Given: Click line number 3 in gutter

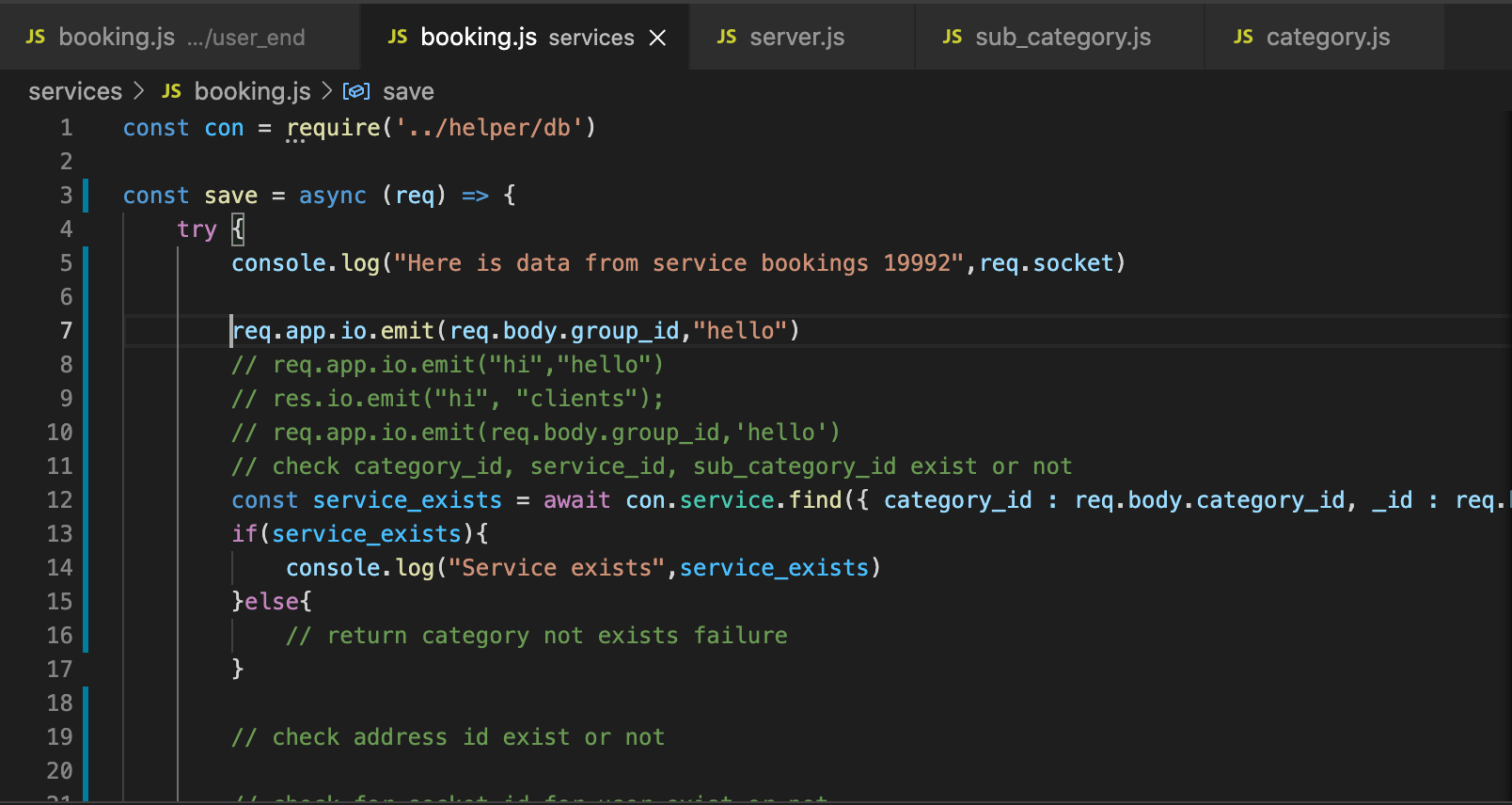Looking at the screenshot, I should tap(66, 196).
